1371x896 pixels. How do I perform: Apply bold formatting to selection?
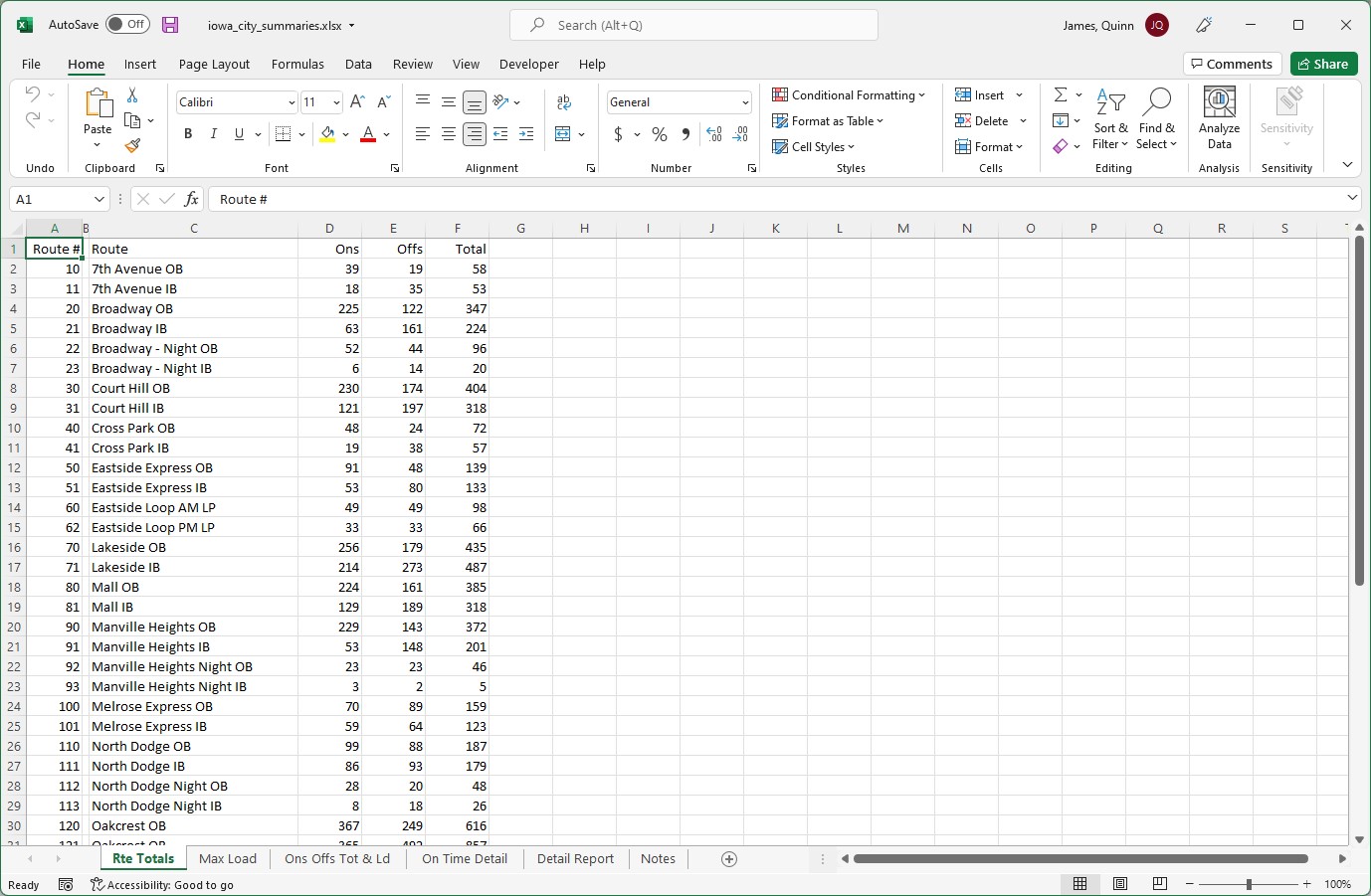click(x=188, y=133)
